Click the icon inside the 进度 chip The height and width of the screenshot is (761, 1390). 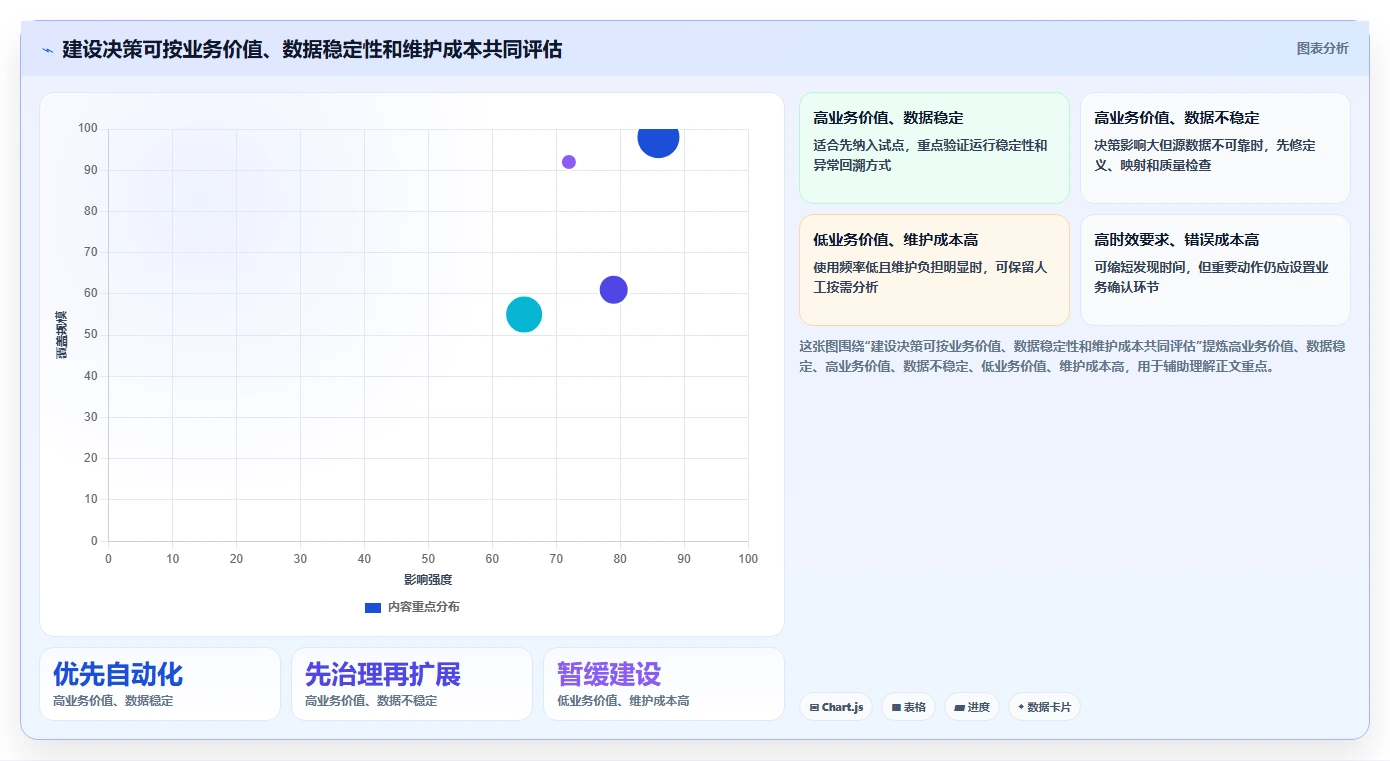959,707
